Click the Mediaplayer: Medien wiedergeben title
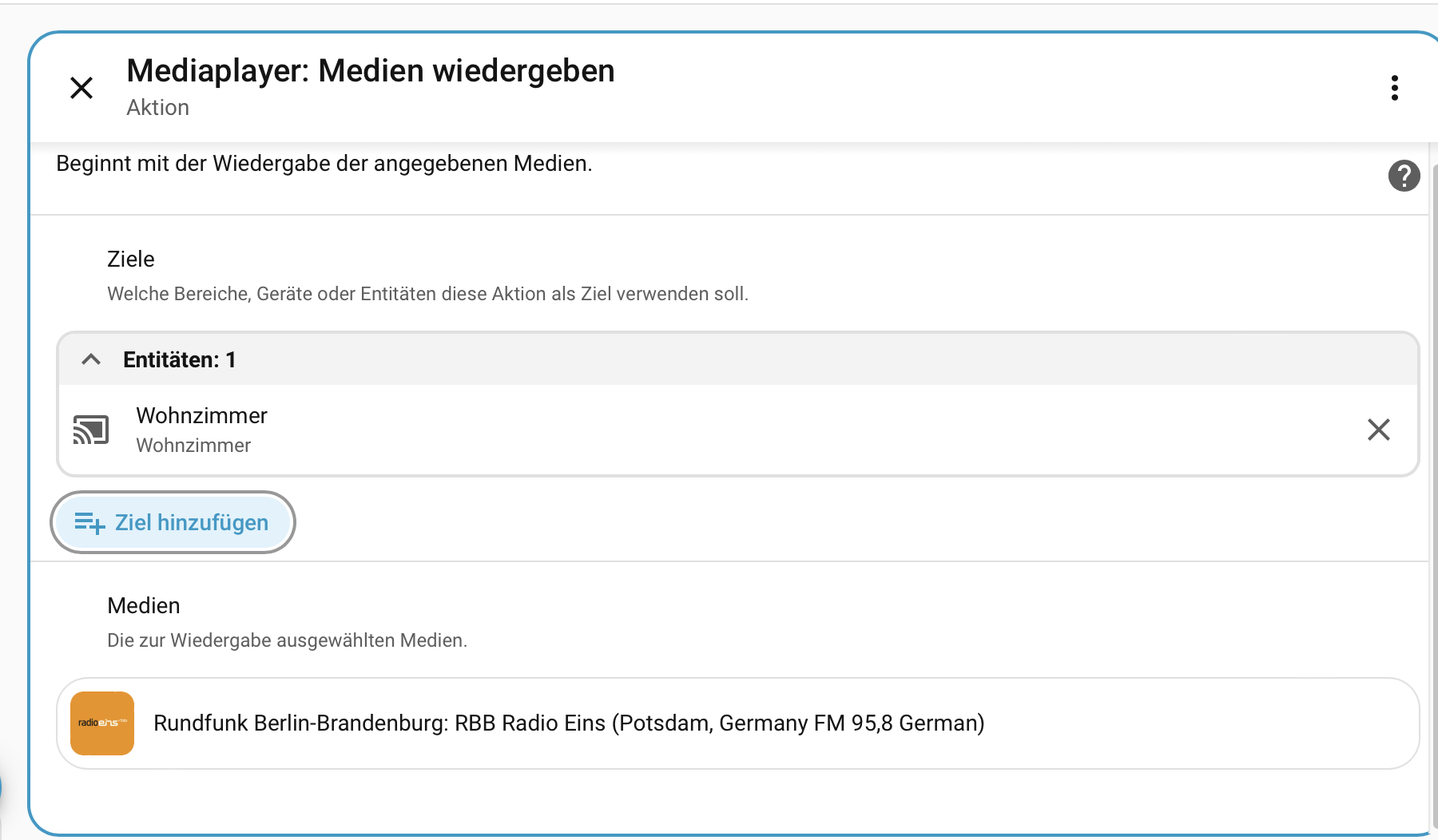Image resolution: width=1438 pixels, height=840 pixels. (371, 71)
